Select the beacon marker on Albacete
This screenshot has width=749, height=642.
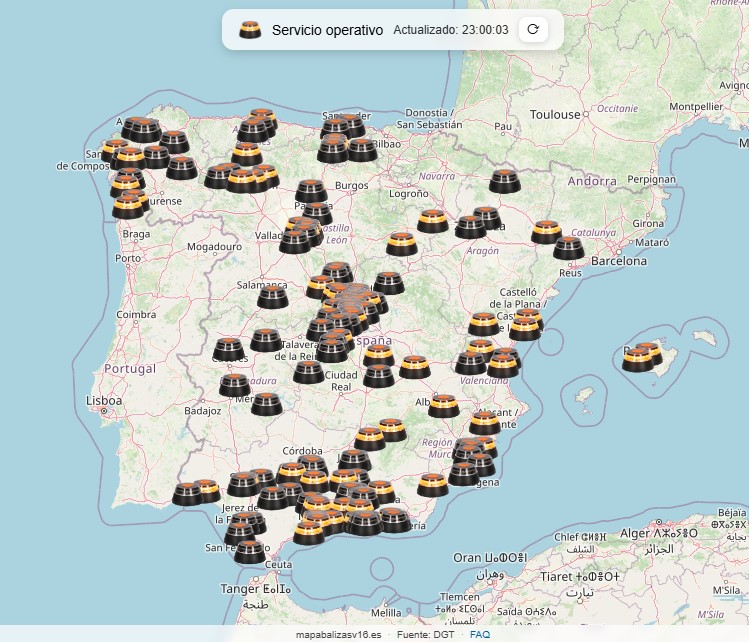(x=444, y=405)
